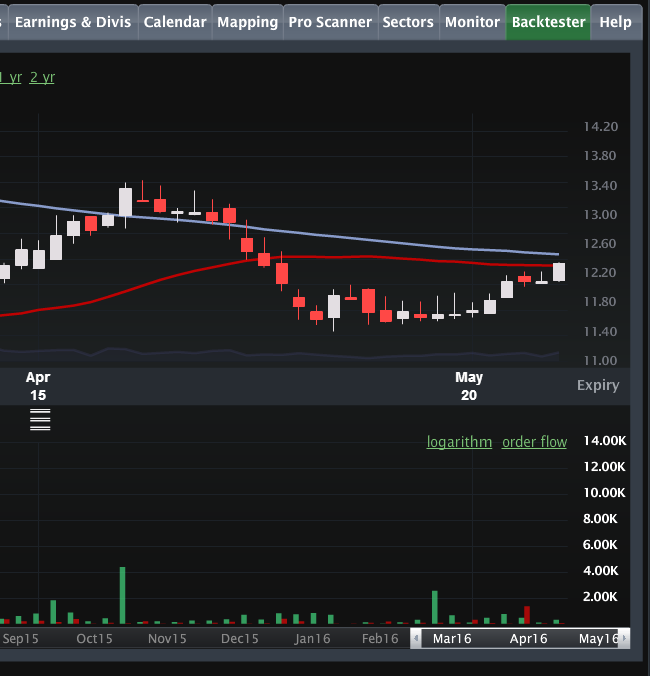Image resolution: width=650 pixels, height=676 pixels.
Task: Click the 14.20 price axis label
Action: point(600,127)
